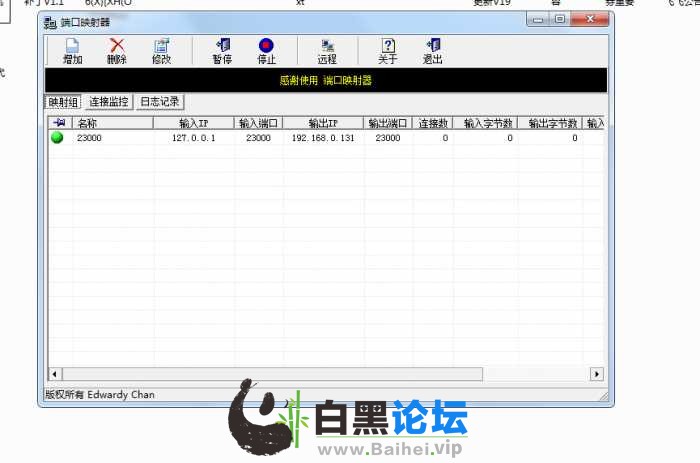Viewport: 700px width, 463px height.
Task: Click the 连接数 column header
Action: [x=432, y=123]
